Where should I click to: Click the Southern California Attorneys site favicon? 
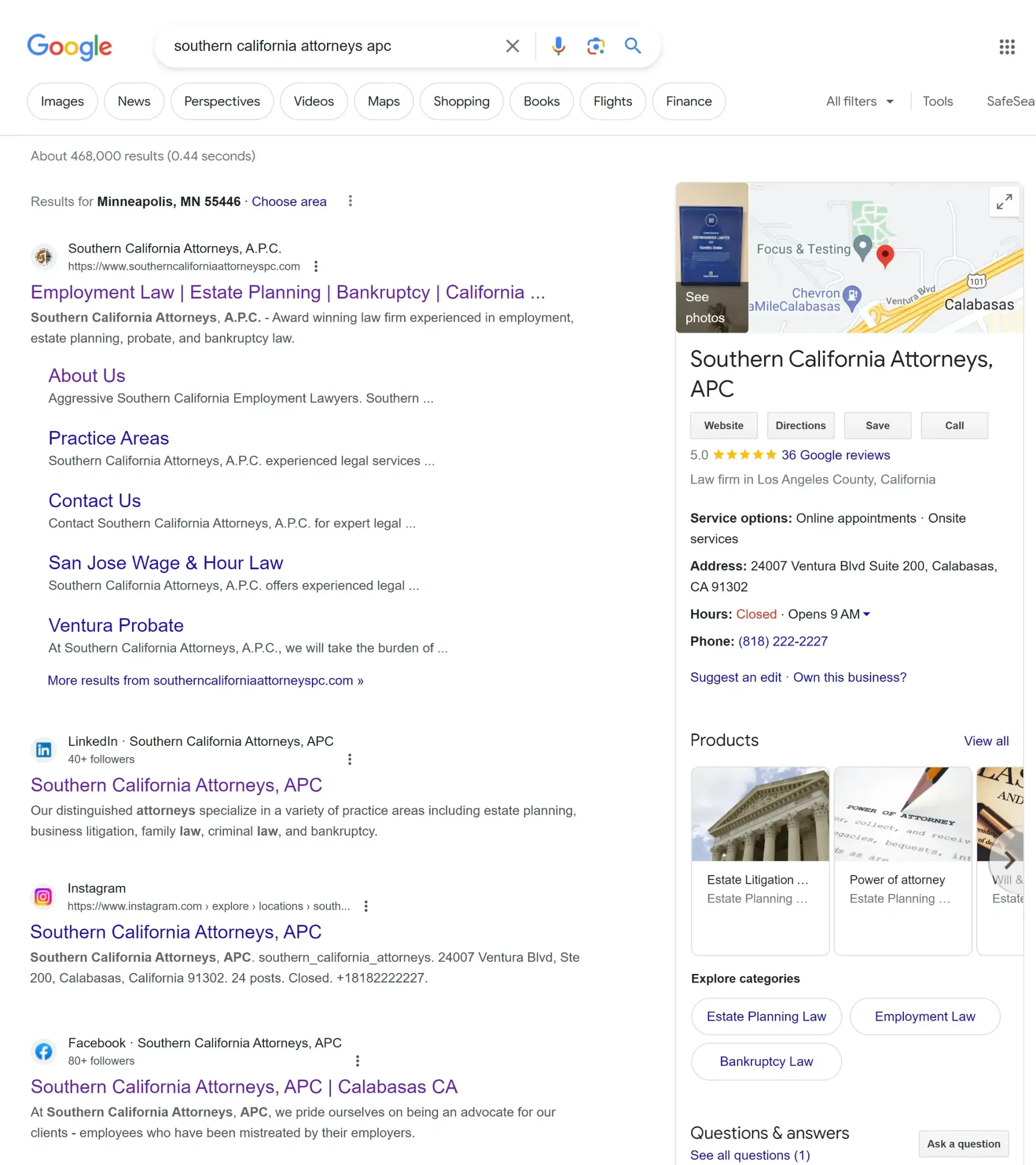point(44,257)
